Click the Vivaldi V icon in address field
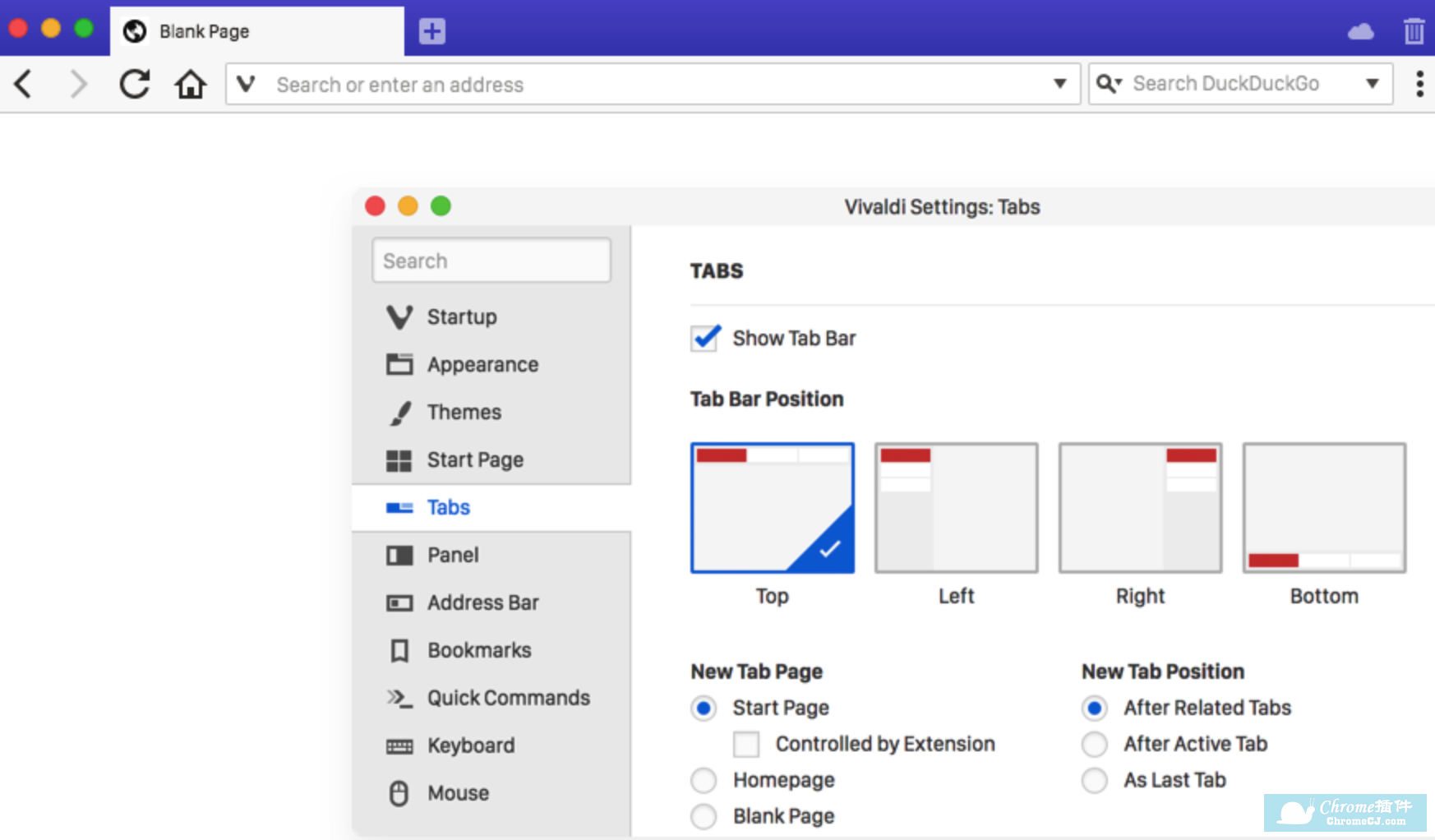This screenshot has width=1435, height=840. 246,84
